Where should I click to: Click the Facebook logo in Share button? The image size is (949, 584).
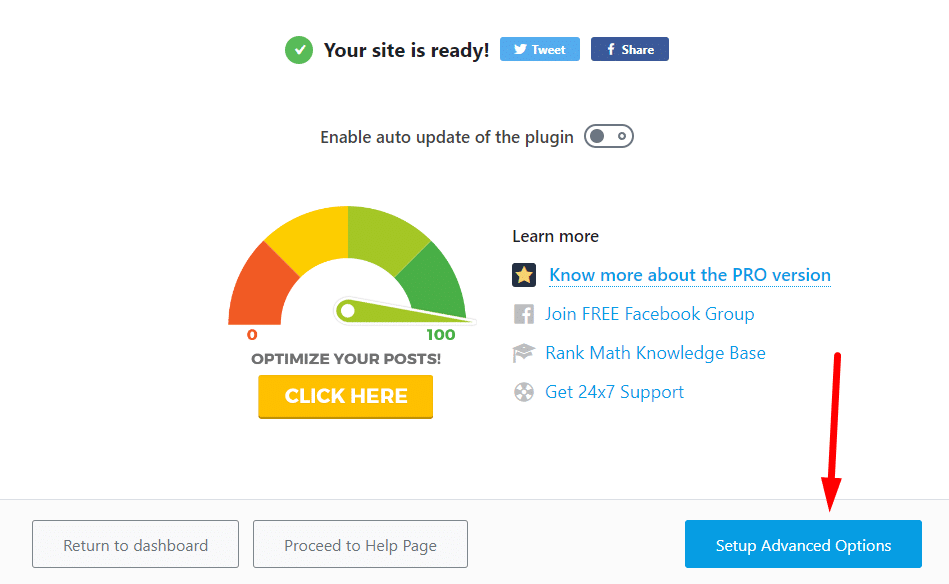point(608,50)
